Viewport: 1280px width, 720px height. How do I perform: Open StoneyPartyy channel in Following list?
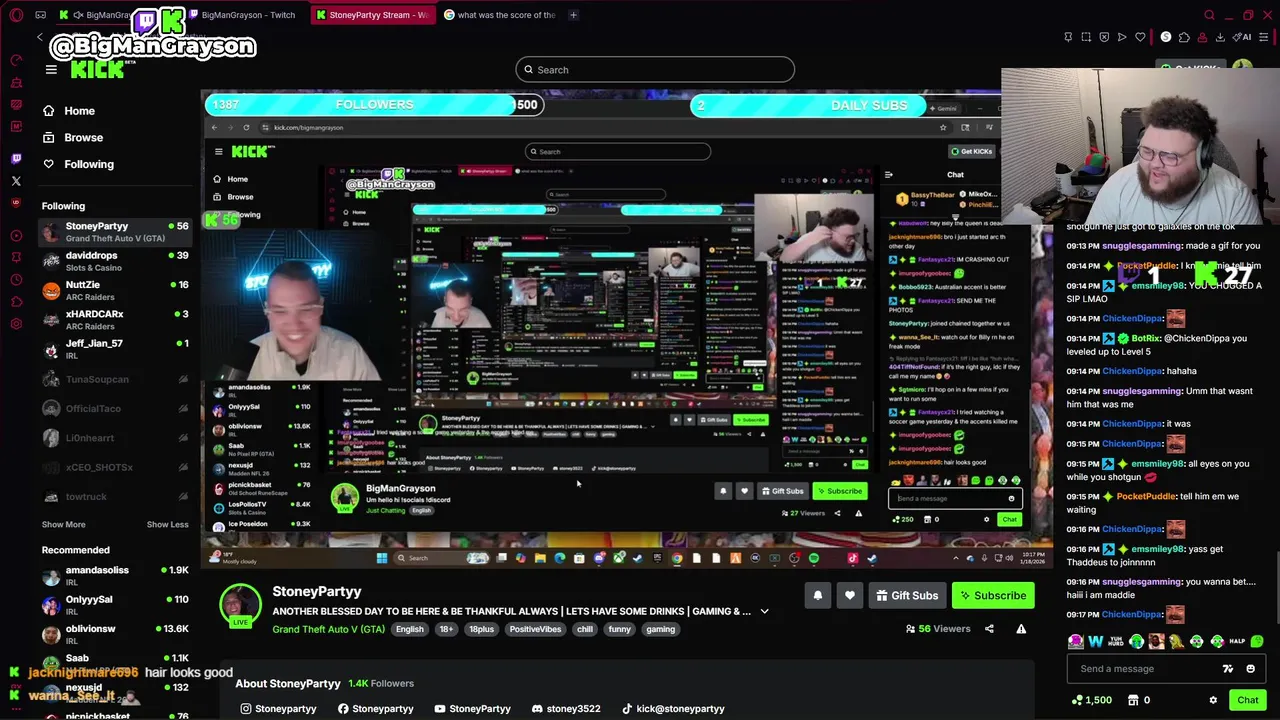(115, 232)
